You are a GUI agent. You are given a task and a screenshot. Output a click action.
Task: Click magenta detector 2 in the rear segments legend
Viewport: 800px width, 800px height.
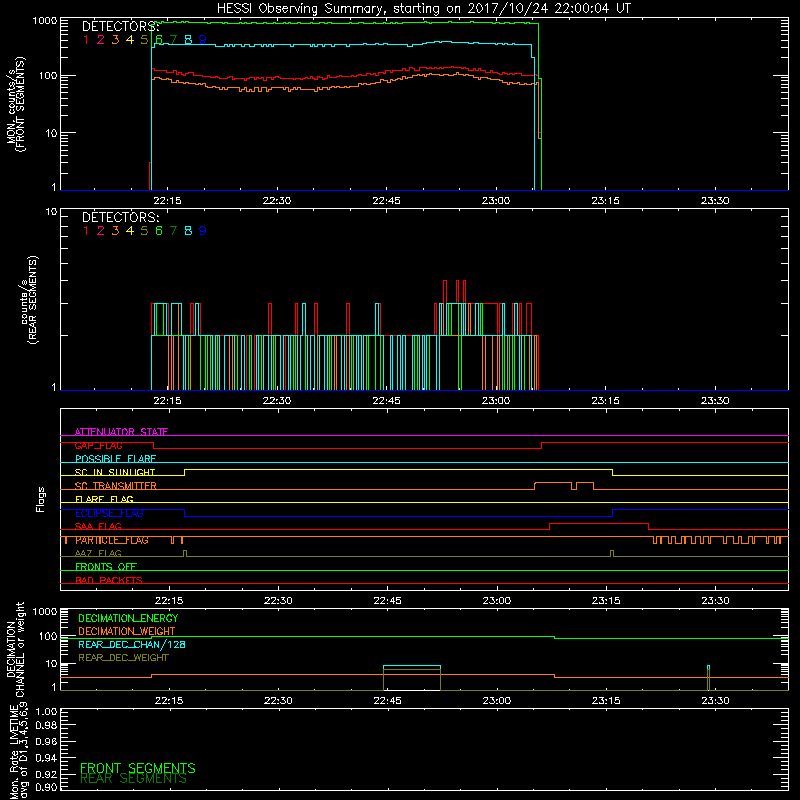click(x=101, y=231)
